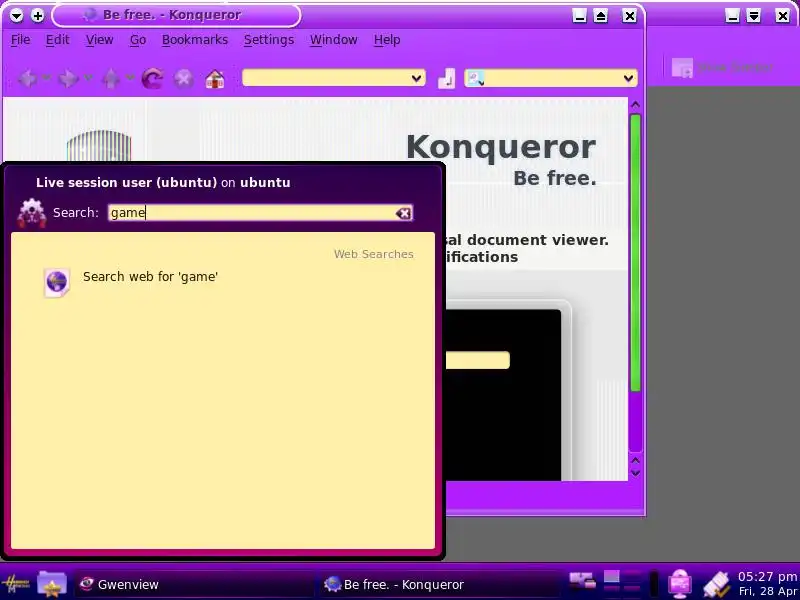Click the scrollbar down arrow in Konqueror
800x600 pixels.
[x=635, y=473]
